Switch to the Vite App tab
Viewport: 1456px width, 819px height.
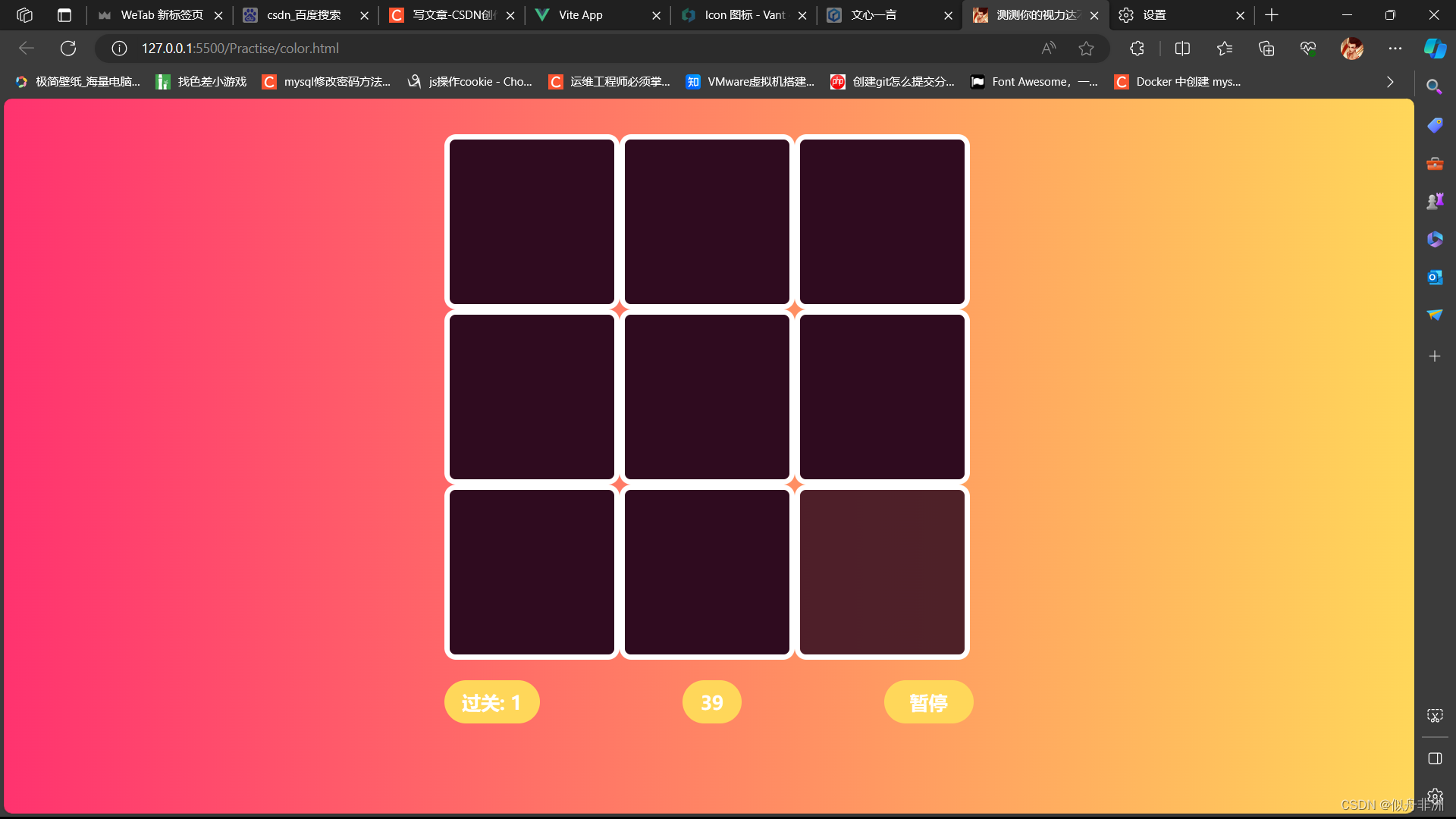point(581,15)
